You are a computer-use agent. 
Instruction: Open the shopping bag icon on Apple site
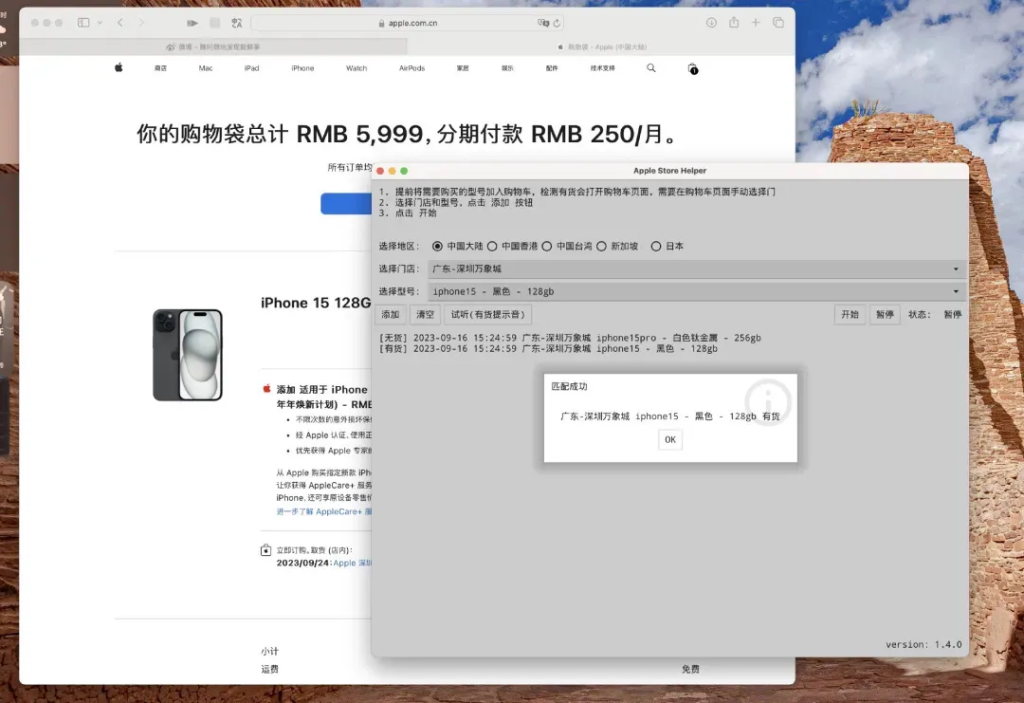pos(693,69)
